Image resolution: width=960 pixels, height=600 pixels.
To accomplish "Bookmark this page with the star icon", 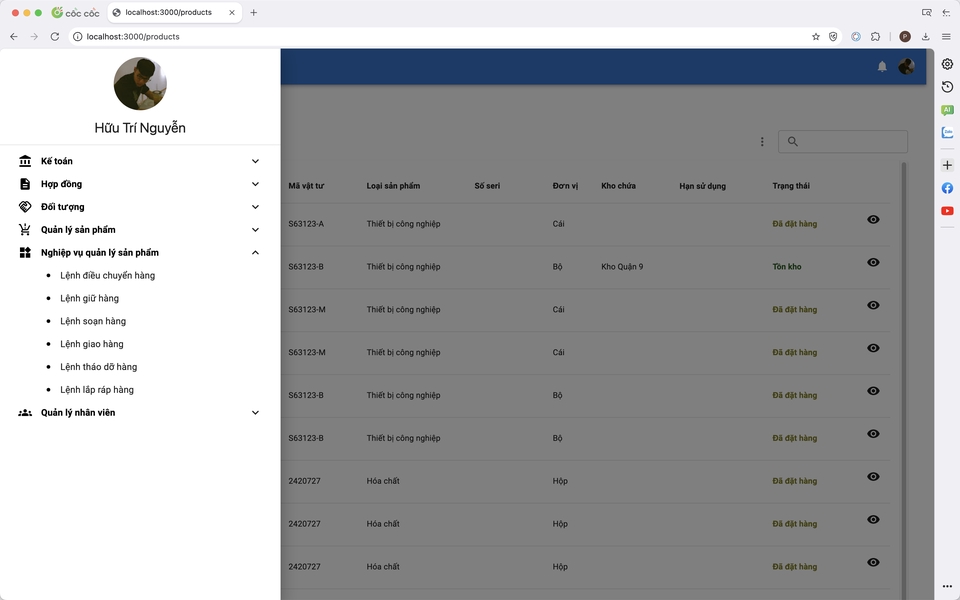I will pos(816,37).
